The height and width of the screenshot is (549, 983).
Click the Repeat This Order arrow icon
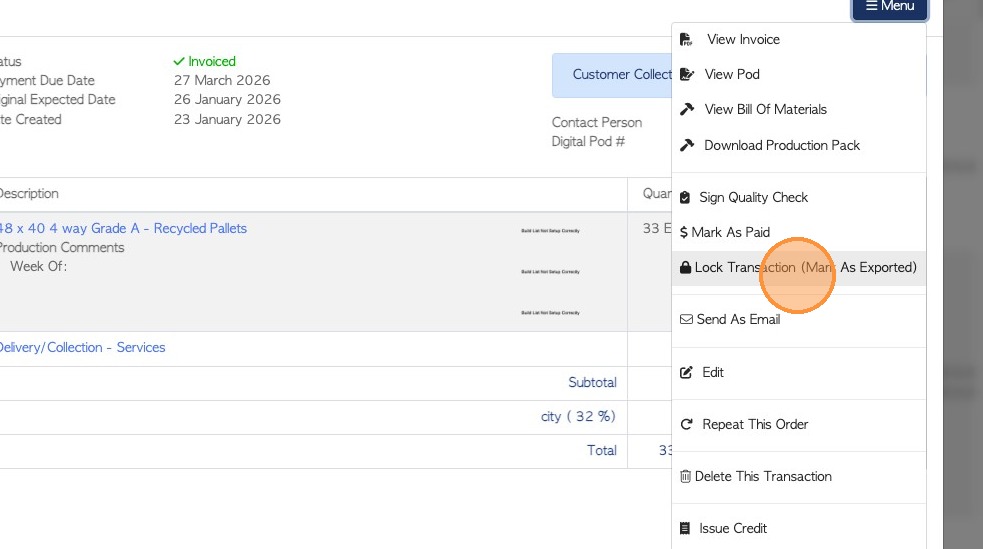pos(686,425)
